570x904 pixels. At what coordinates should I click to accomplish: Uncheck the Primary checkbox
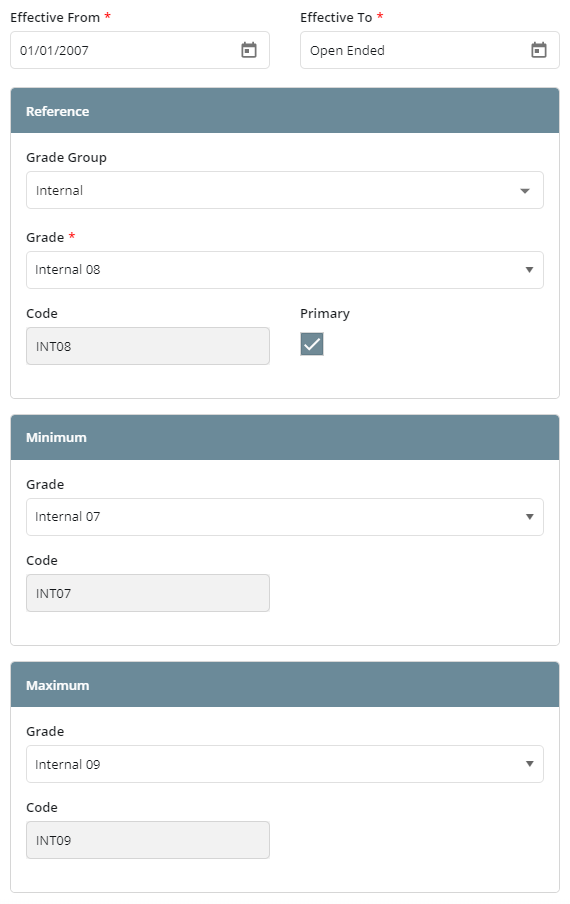[312, 344]
